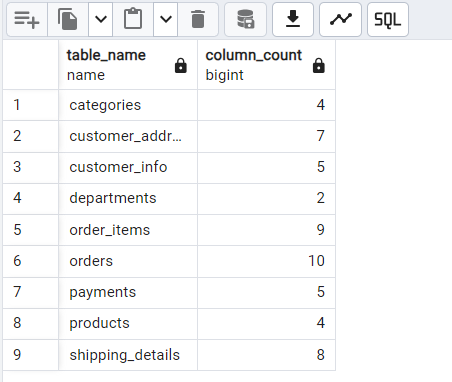The image size is (452, 382).
Task: Click the customer_info cell
Action: pos(128,167)
